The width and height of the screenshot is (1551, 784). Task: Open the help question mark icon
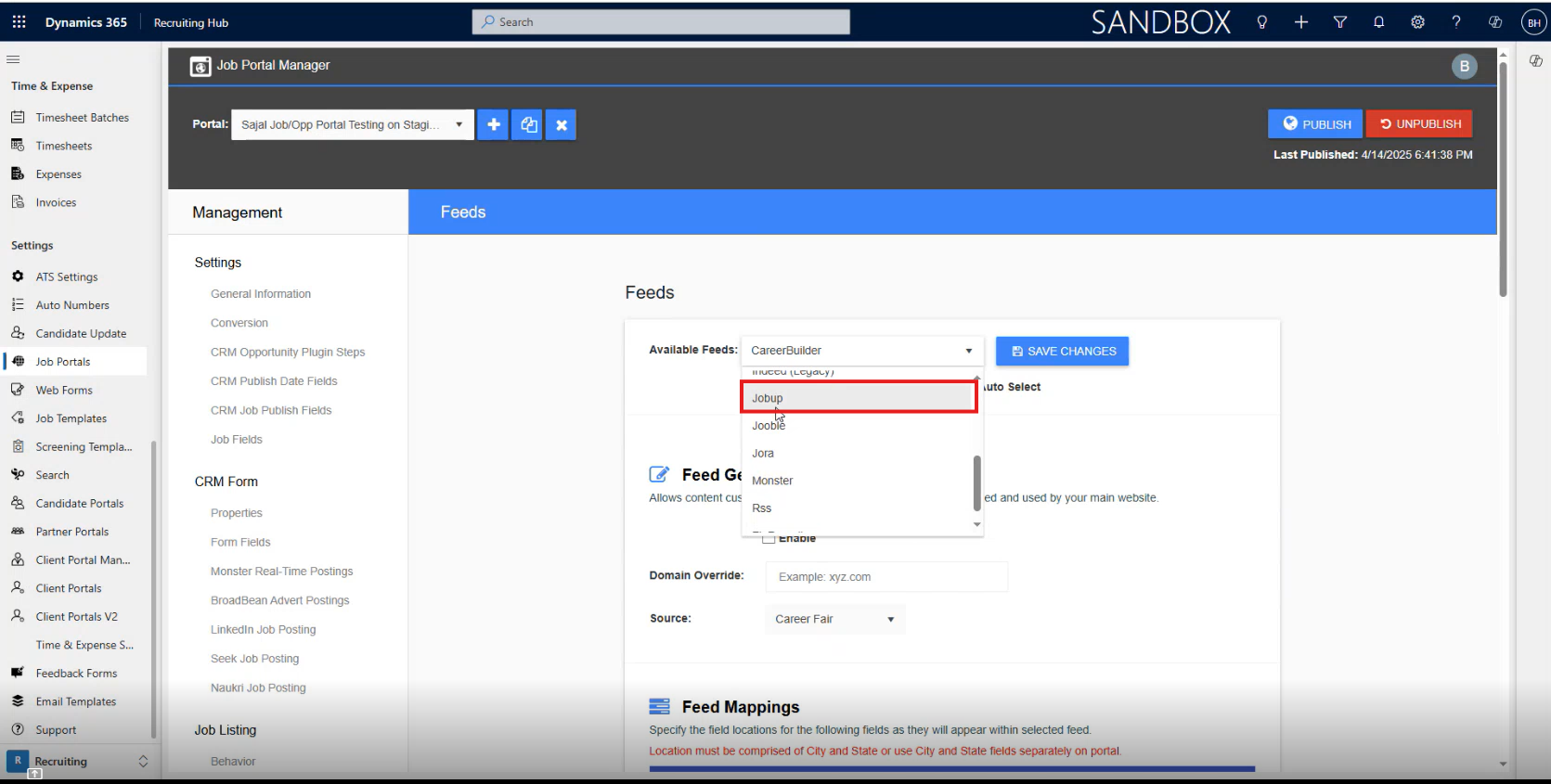click(x=1456, y=22)
